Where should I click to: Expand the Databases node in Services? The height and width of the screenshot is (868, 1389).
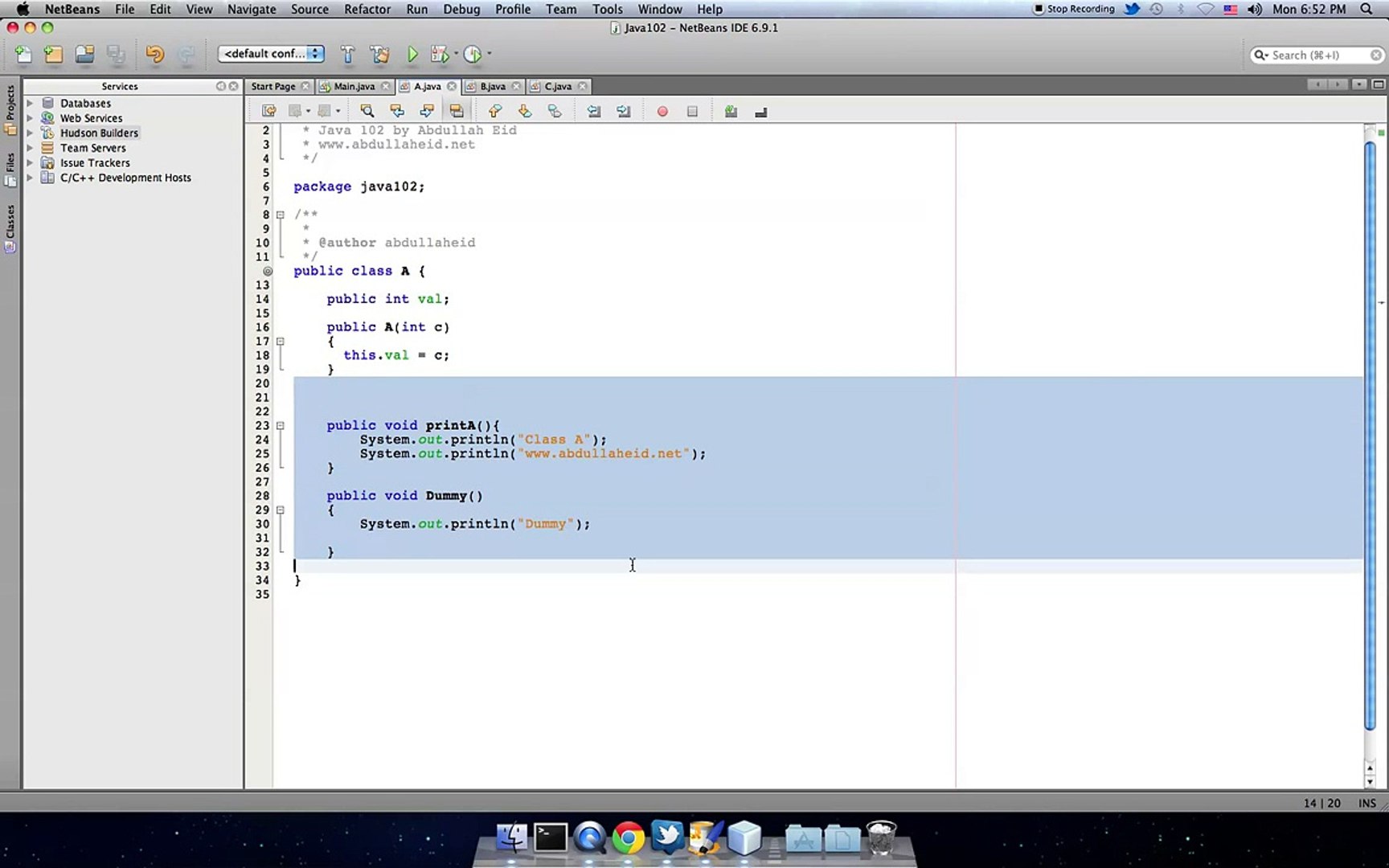click(31, 103)
